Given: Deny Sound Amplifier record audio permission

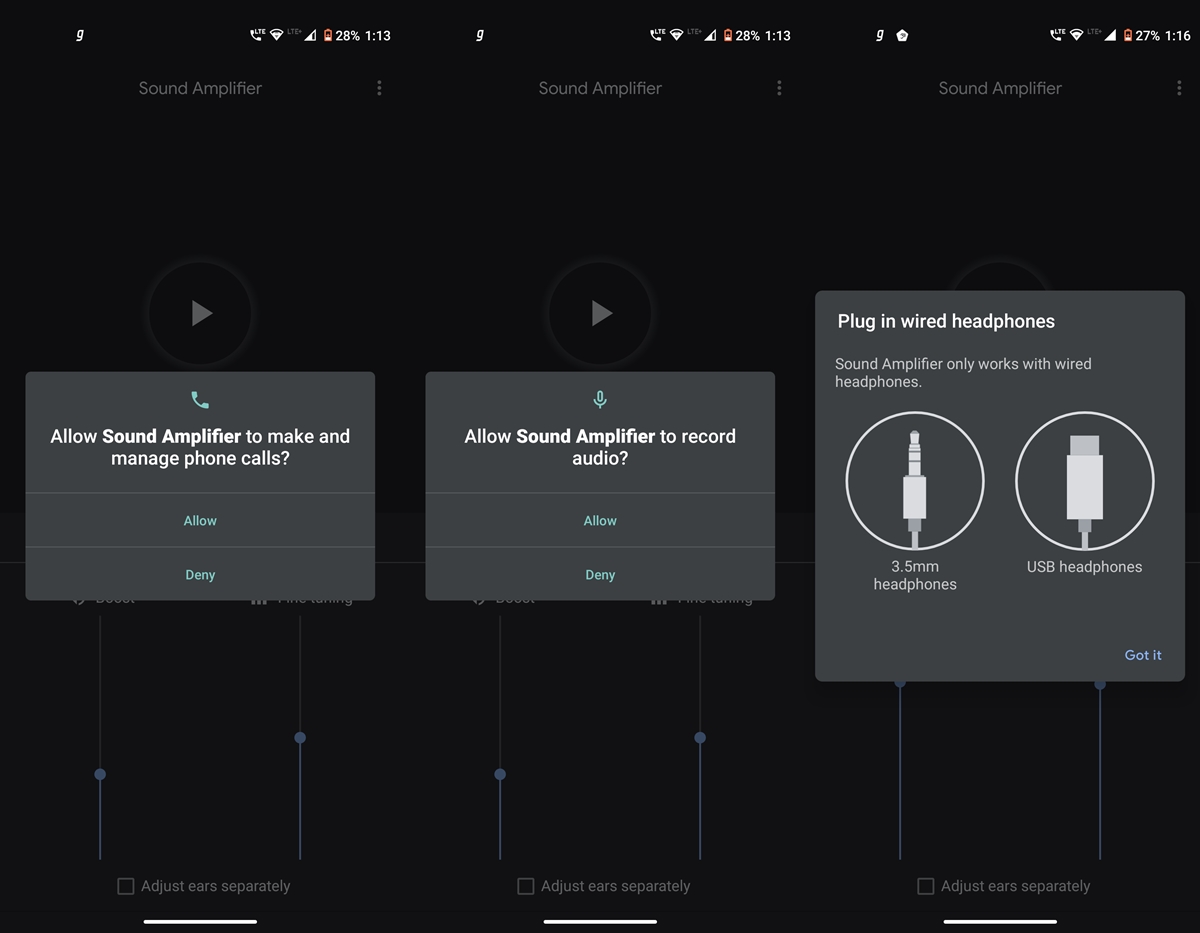Looking at the screenshot, I should pyautogui.click(x=600, y=574).
